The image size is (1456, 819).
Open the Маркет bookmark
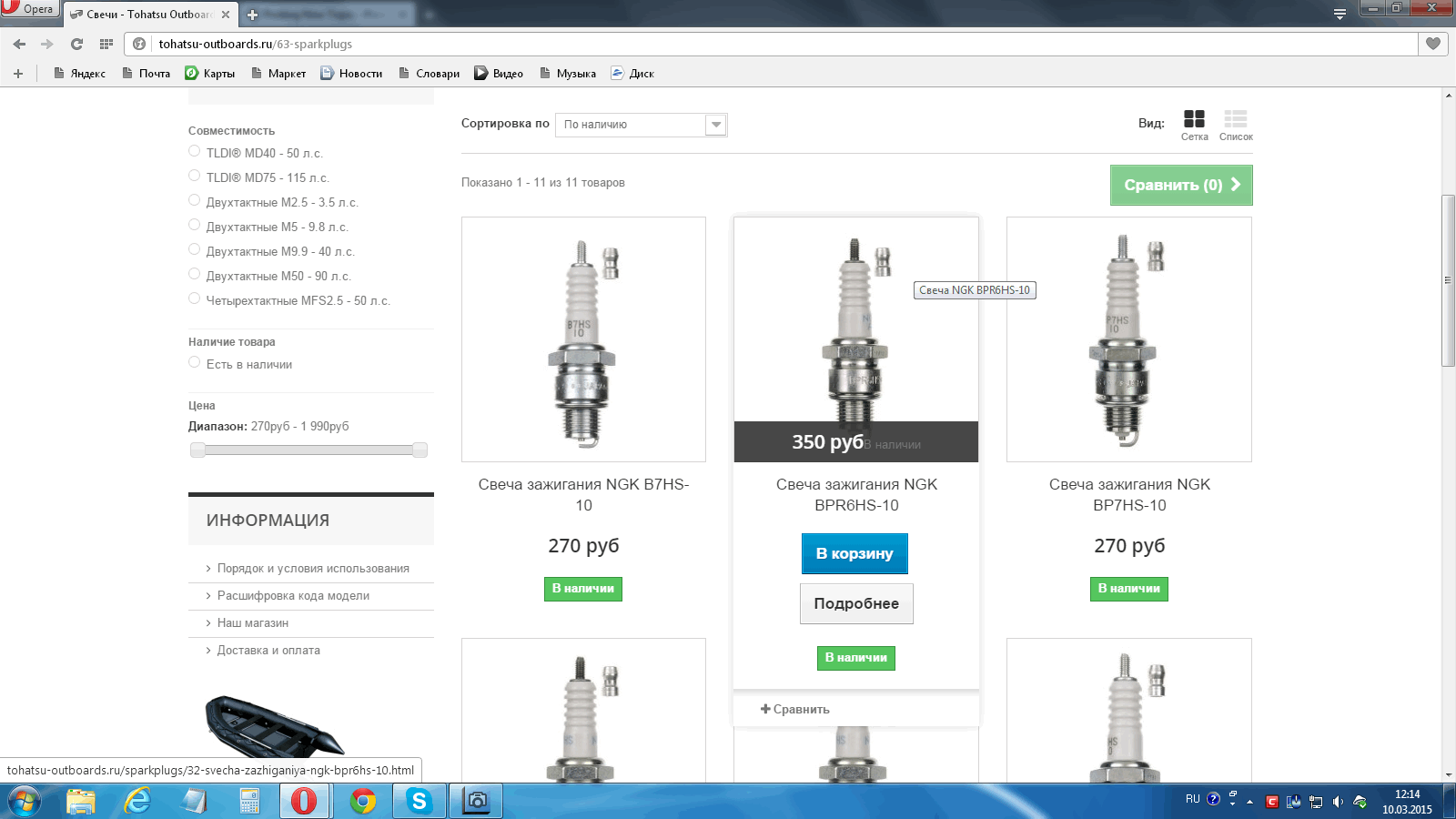[278, 74]
